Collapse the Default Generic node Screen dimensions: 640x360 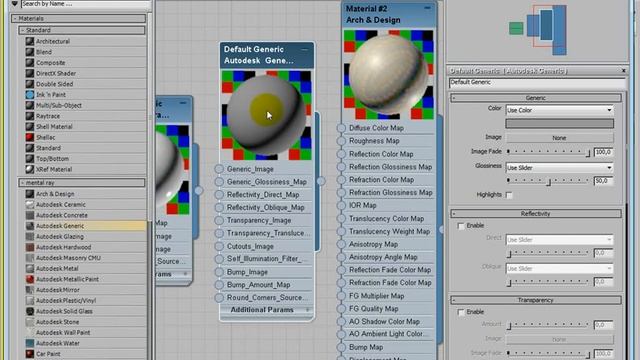304,49
